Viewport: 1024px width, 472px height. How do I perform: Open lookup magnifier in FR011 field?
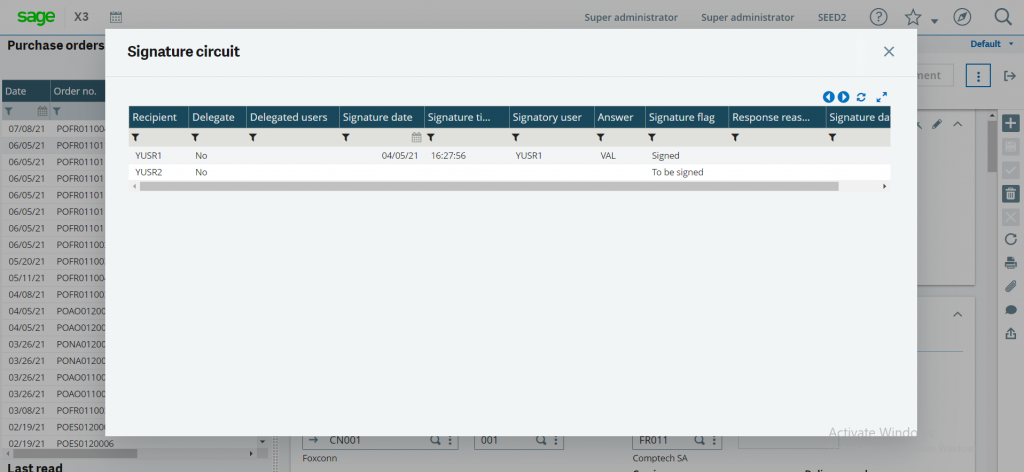pyautogui.click(x=699, y=440)
